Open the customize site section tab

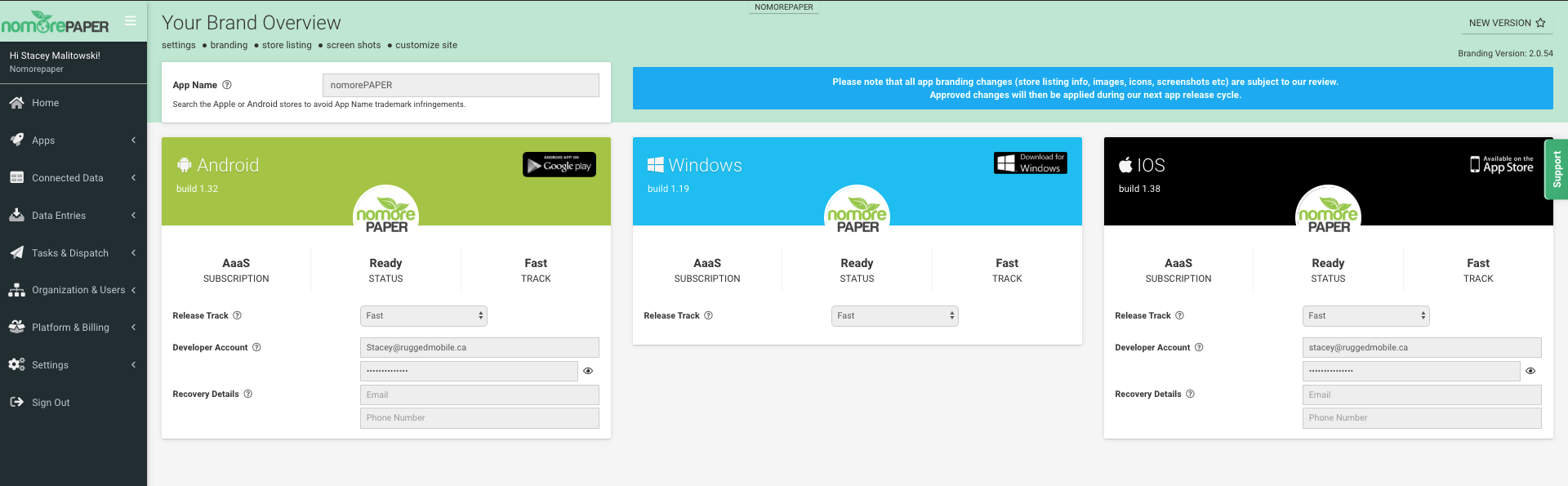click(x=426, y=45)
